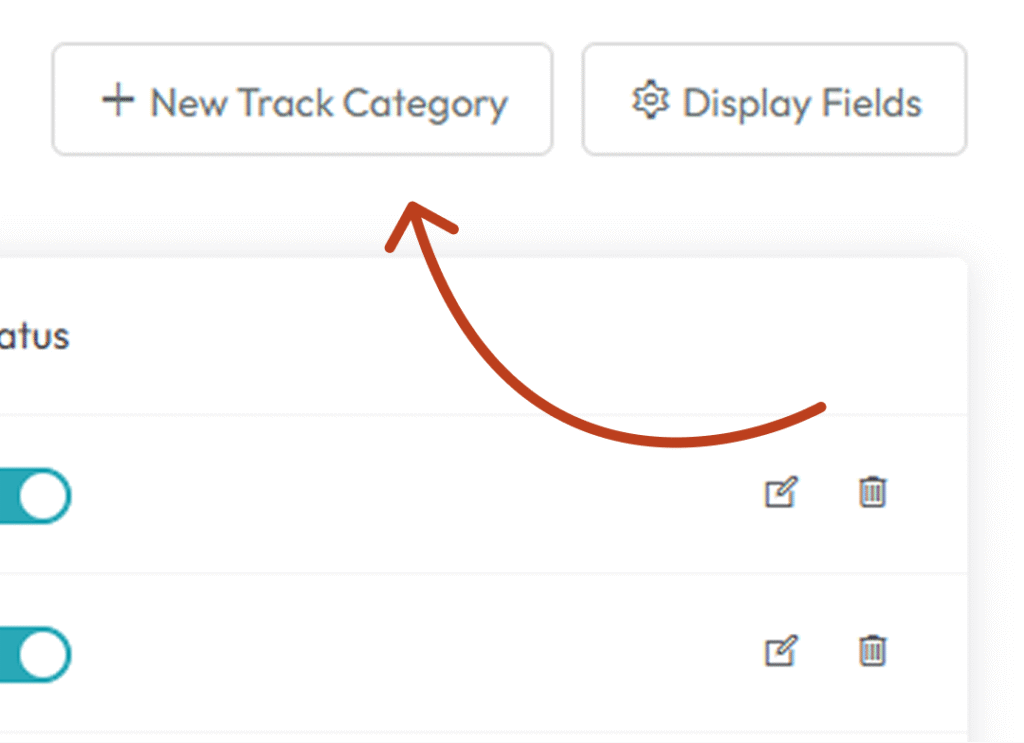Delete the second track category row
This screenshot has width=1024, height=743.
[x=872, y=651]
